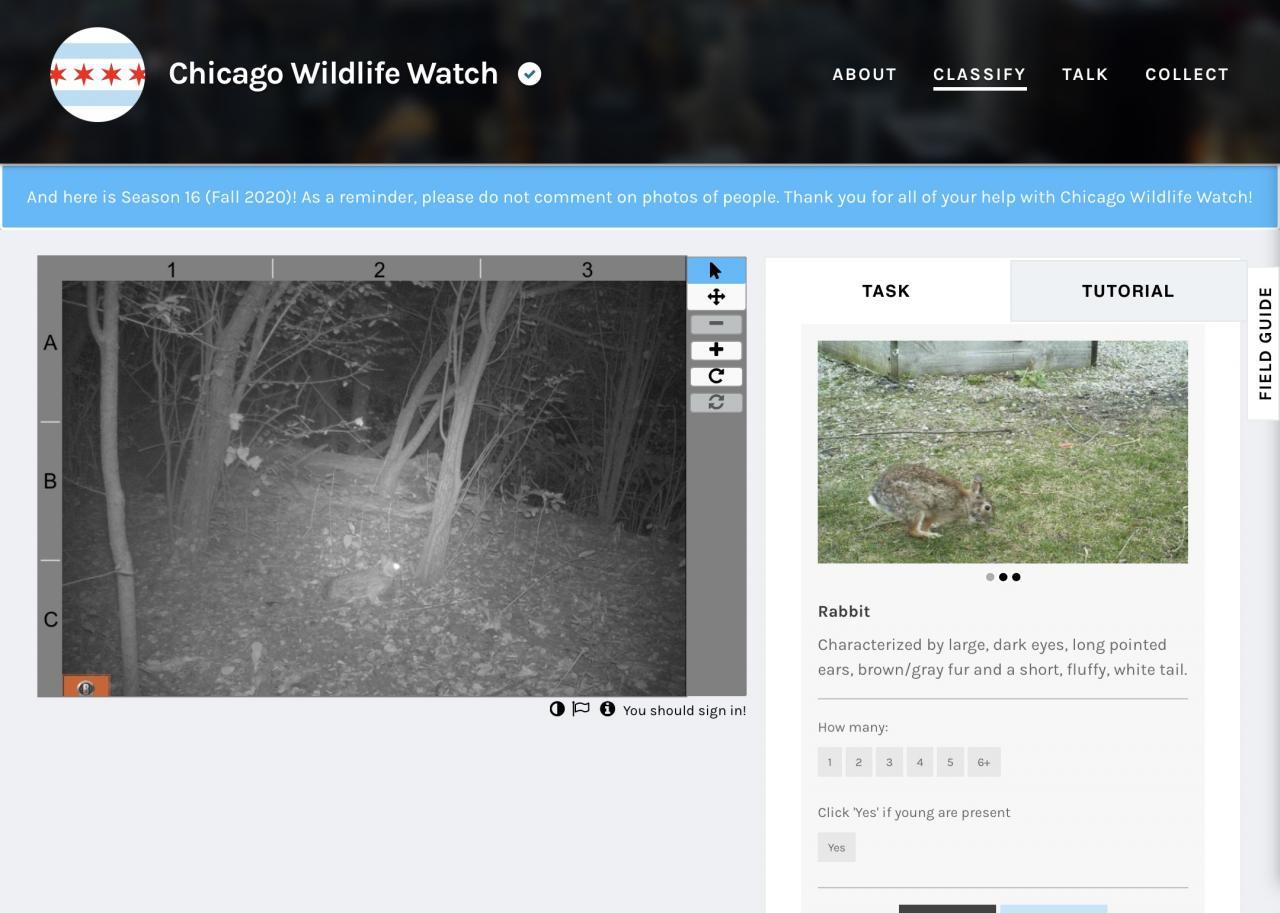Zoom in with the plus button
The height and width of the screenshot is (913, 1280).
click(716, 350)
